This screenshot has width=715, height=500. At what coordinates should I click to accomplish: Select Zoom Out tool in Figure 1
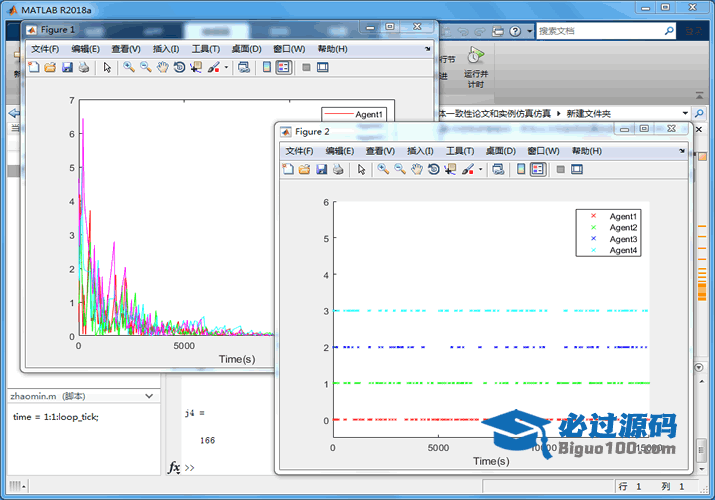click(x=146, y=67)
